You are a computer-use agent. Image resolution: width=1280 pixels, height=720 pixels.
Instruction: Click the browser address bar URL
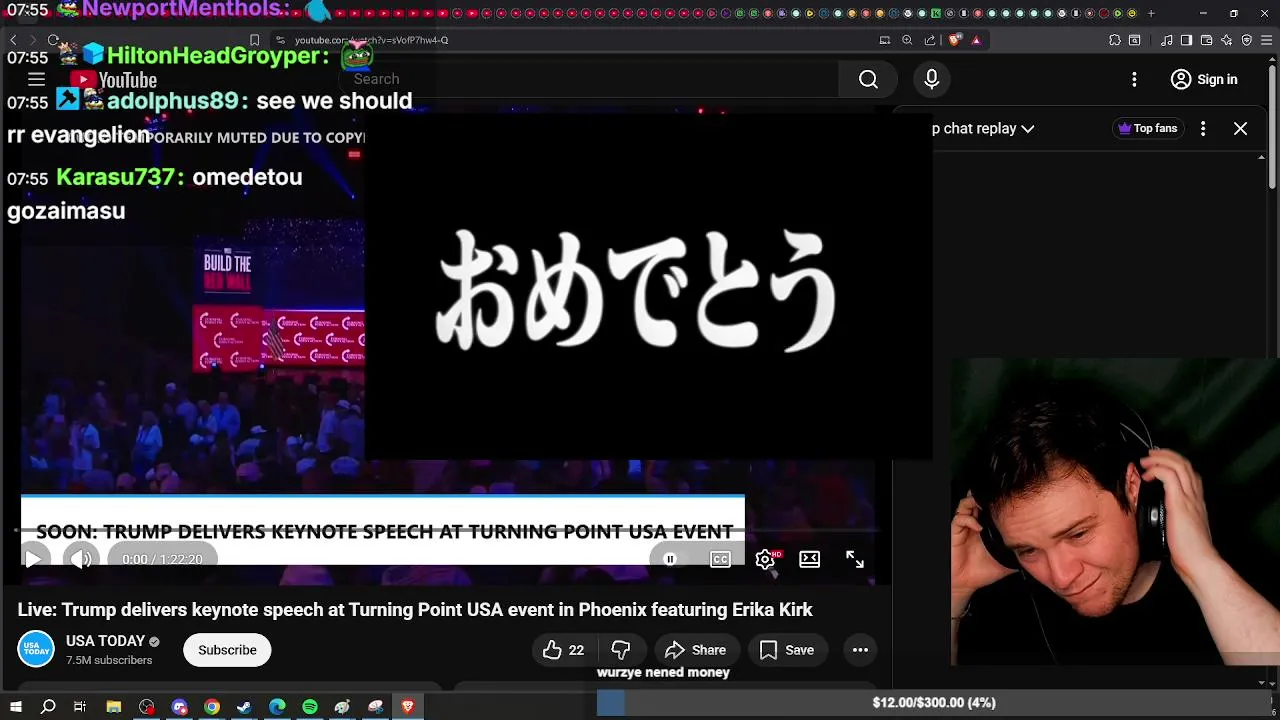[372, 40]
